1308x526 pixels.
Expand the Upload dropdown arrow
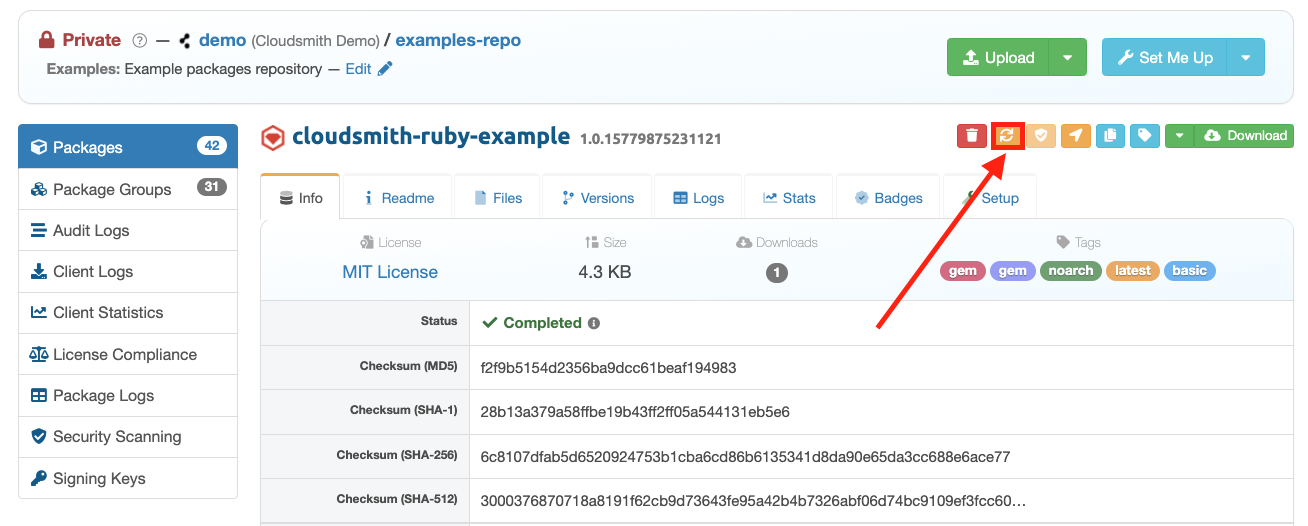(x=1068, y=58)
